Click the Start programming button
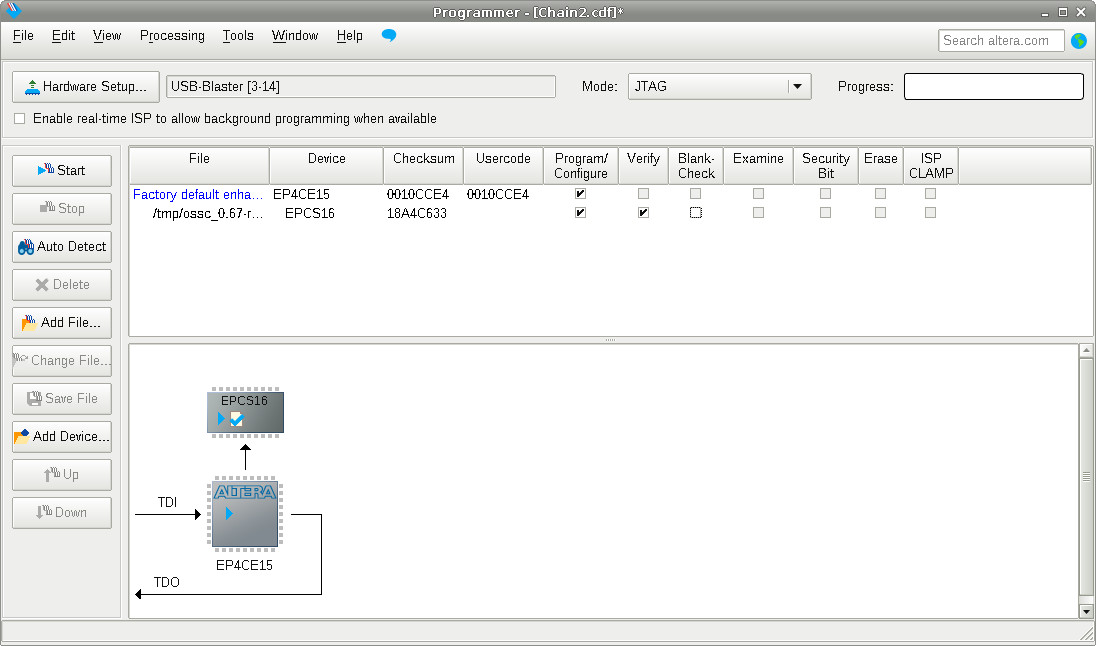Image resolution: width=1096 pixels, height=646 pixels. click(62, 171)
